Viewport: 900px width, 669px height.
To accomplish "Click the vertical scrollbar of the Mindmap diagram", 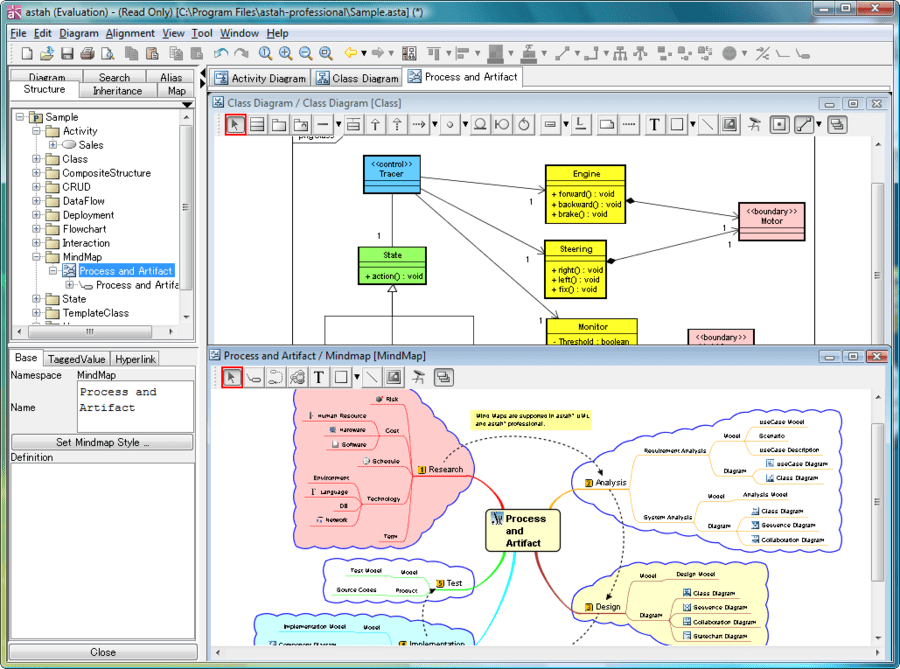I will (878, 502).
